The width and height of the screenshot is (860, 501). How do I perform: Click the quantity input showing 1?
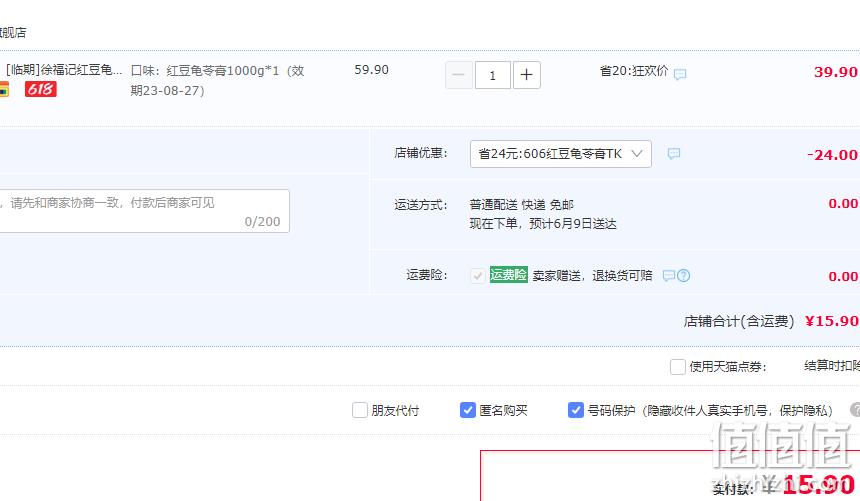(493, 75)
